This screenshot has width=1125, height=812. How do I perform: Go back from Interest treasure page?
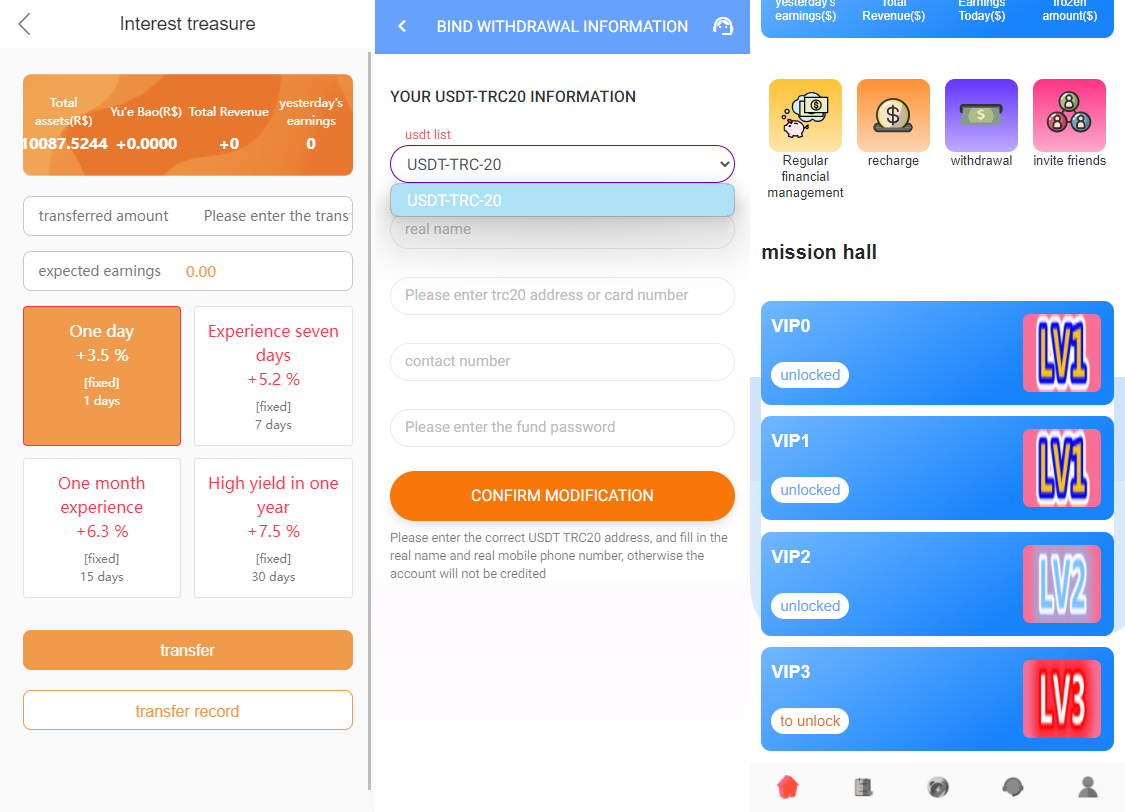pos(24,24)
